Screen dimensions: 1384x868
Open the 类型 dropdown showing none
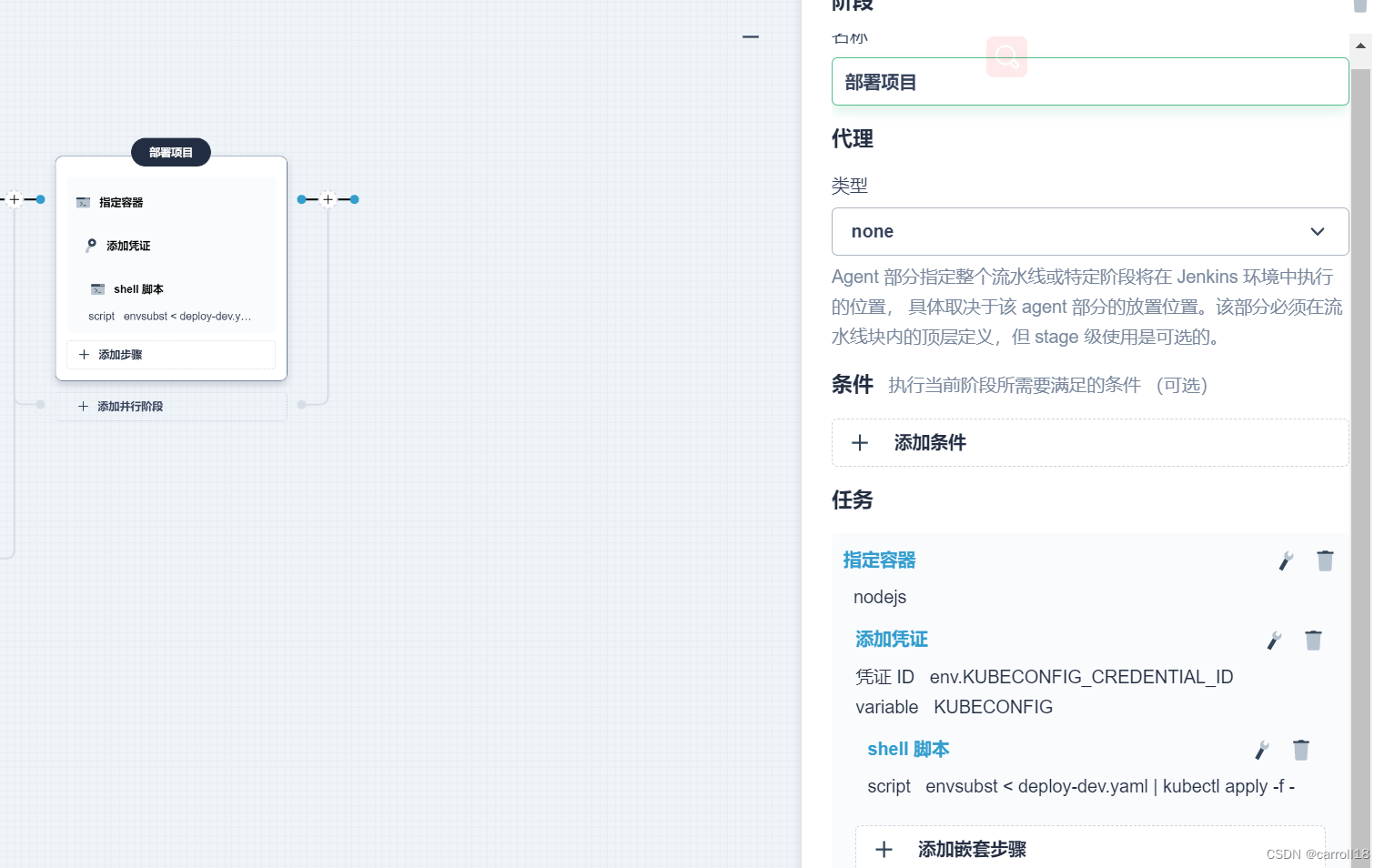point(1090,232)
